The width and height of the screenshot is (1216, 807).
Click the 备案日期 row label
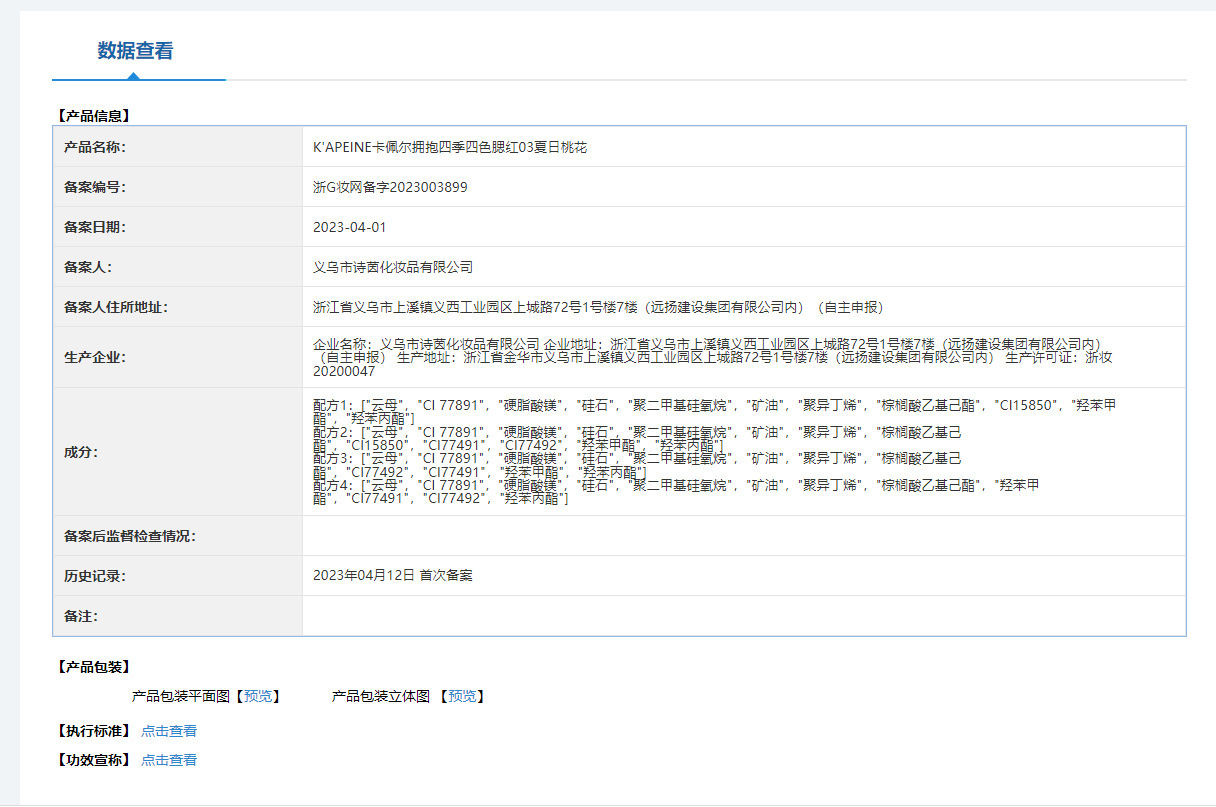tap(95, 227)
